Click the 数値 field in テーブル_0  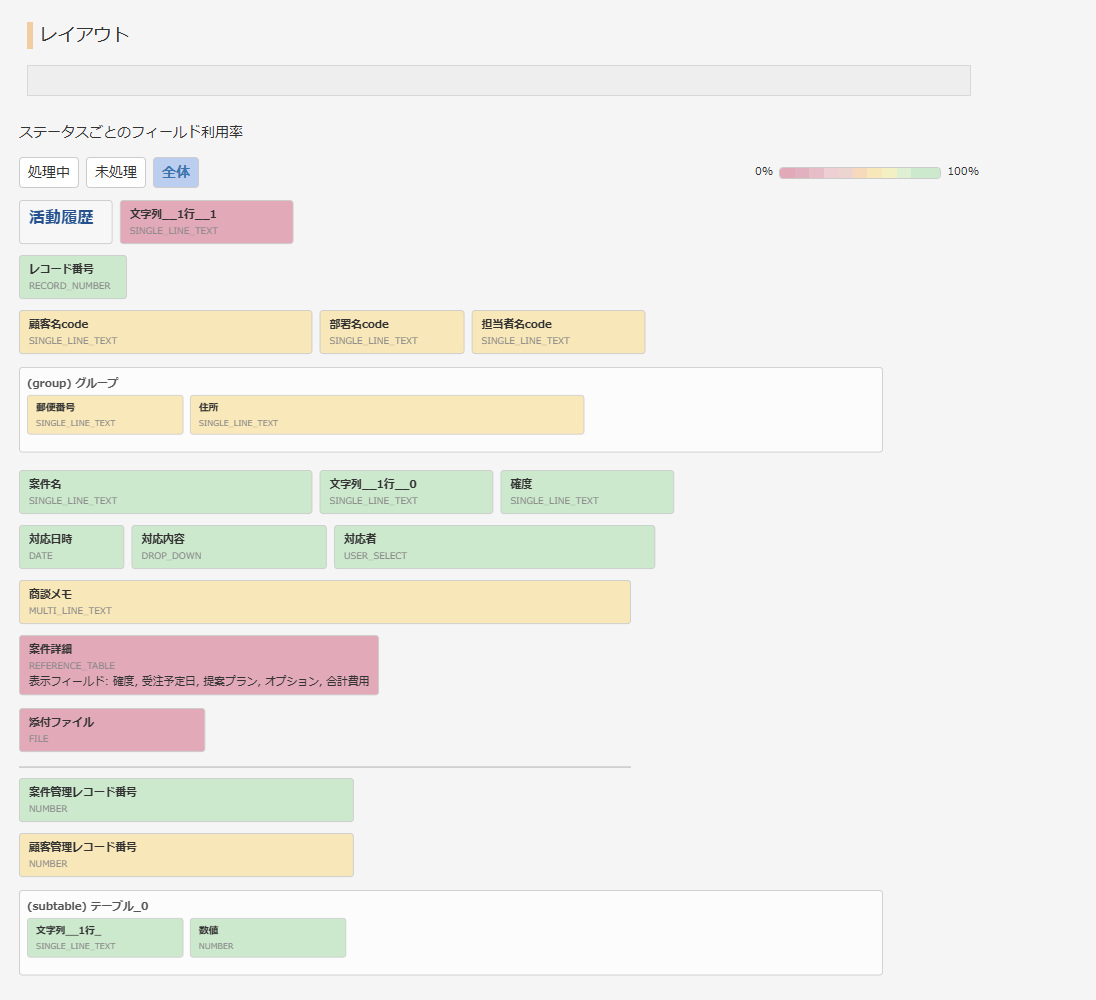[x=267, y=937]
